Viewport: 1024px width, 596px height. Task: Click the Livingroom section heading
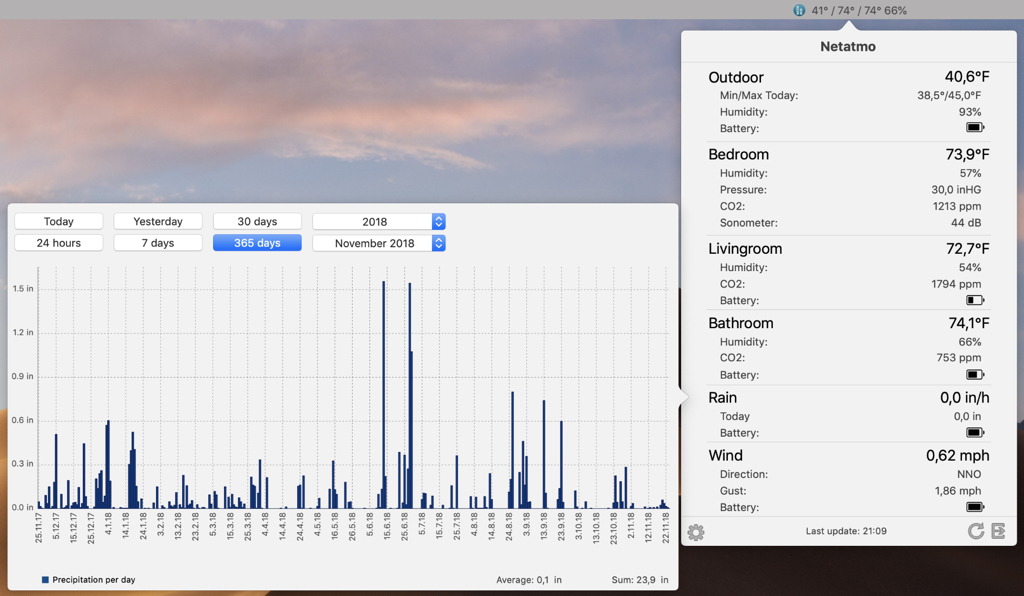[x=745, y=249]
